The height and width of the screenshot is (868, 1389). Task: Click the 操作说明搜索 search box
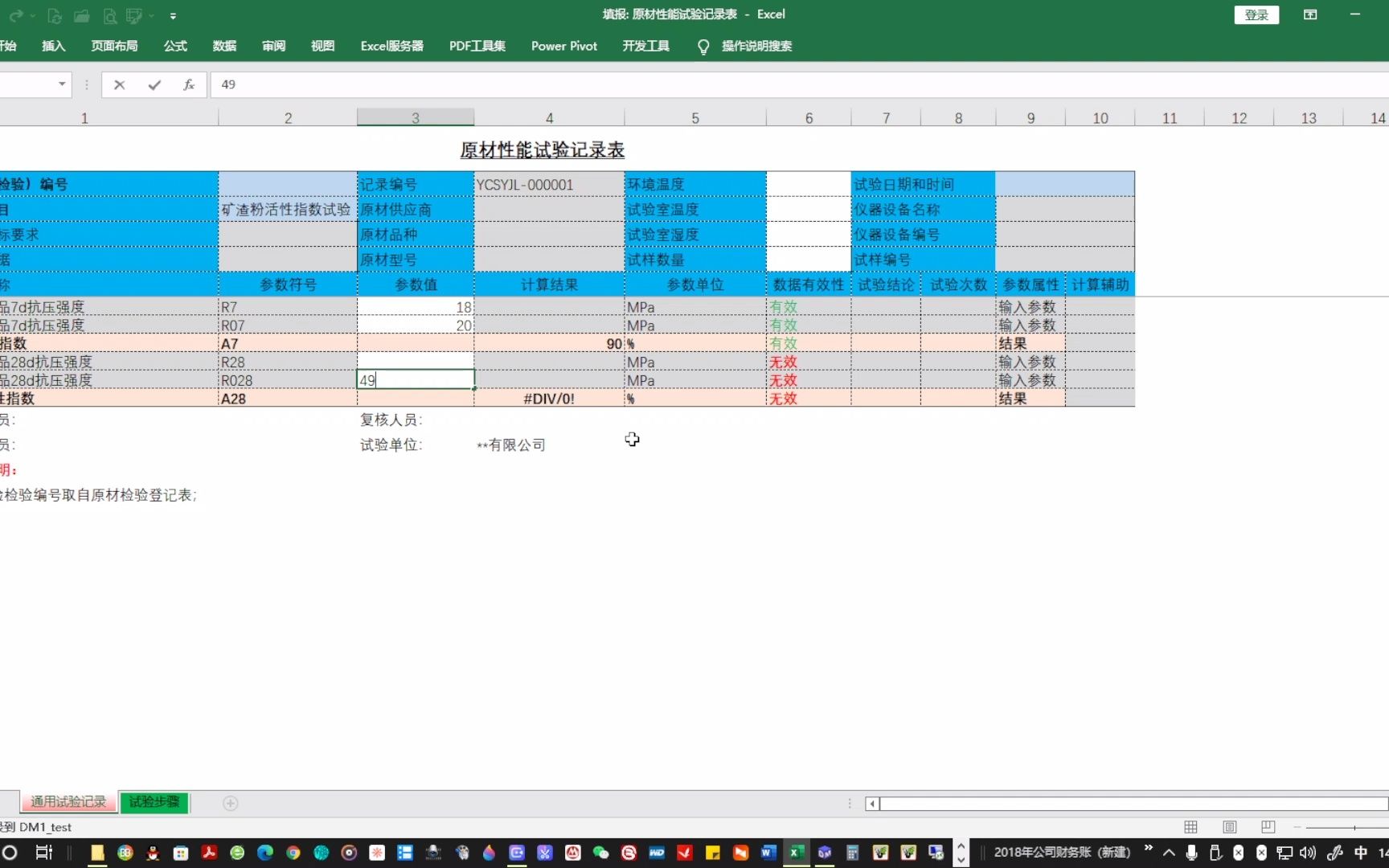tap(756, 46)
